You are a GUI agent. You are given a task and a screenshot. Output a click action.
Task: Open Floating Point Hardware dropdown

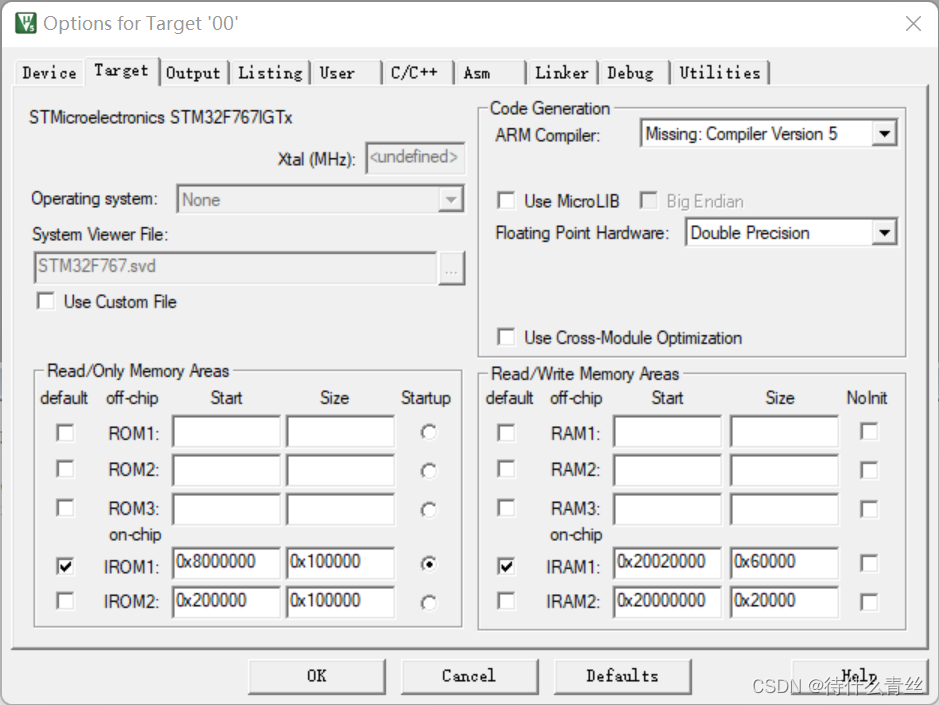coord(884,232)
